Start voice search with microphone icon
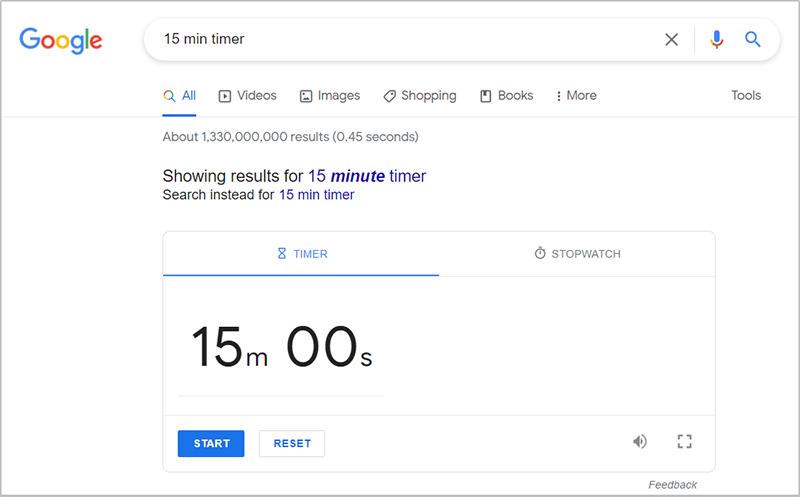 [716, 40]
